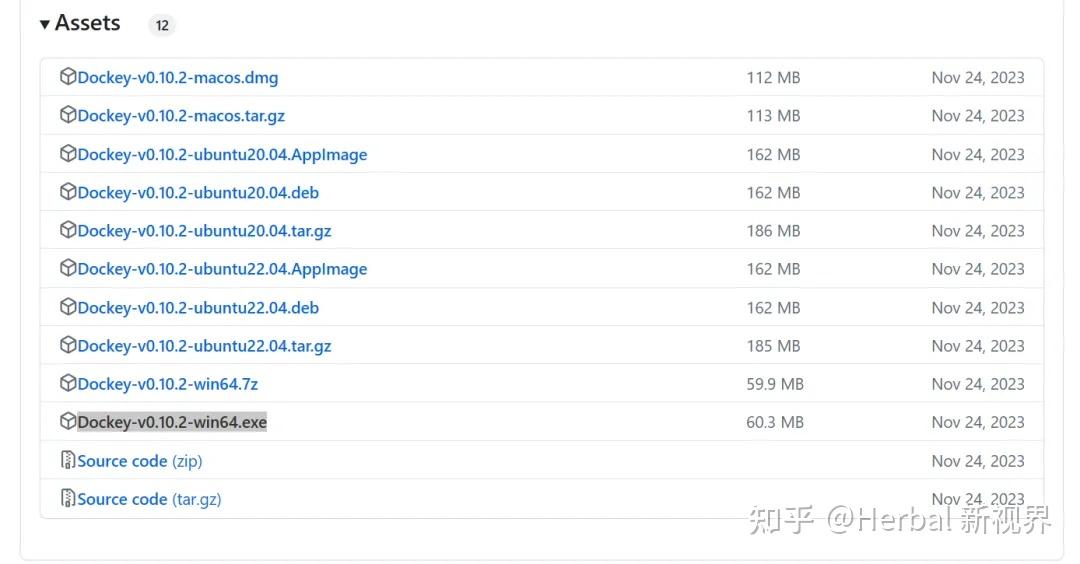Click the package icon beside Dockey-v0.10.2-macos.dmg
Screen dimensions: 1080x564
click(x=68, y=77)
